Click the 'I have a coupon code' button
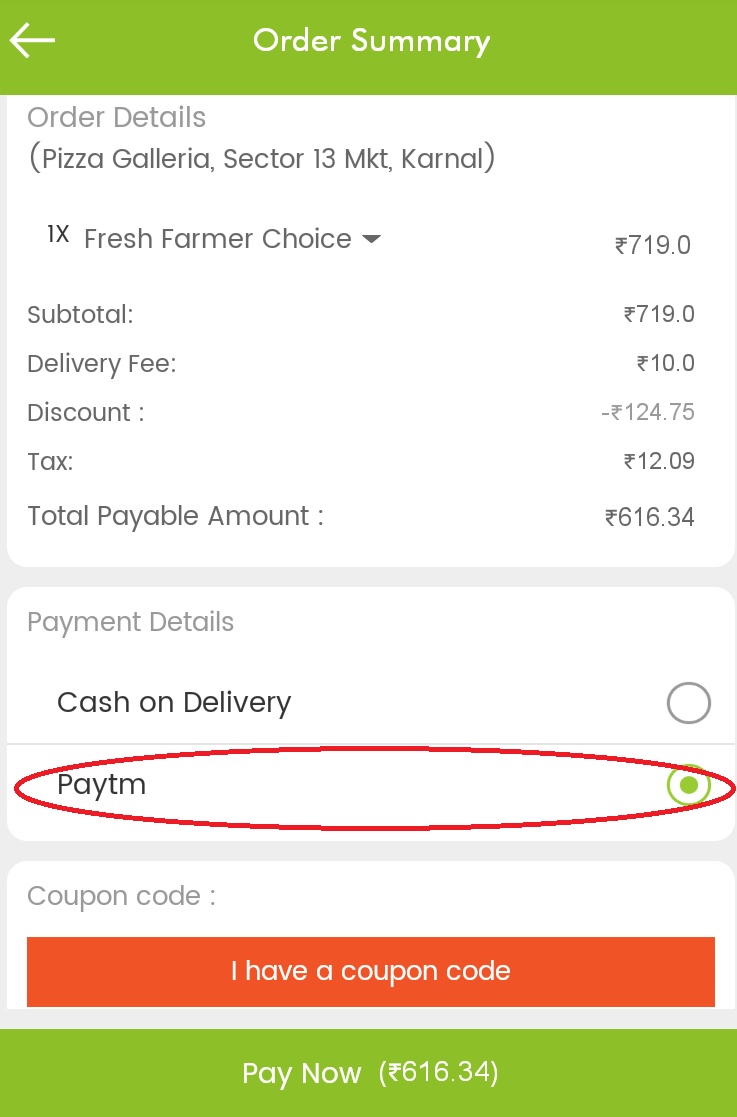The image size is (737, 1117). pyautogui.click(x=370, y=971)
